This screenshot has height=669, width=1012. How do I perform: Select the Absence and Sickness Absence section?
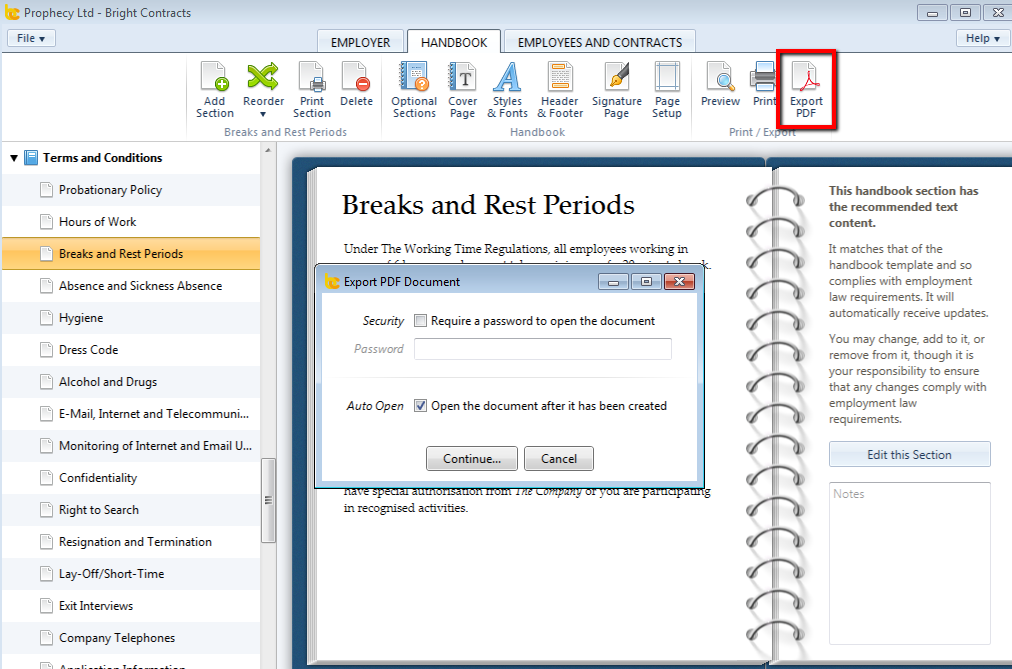point(131,286)
